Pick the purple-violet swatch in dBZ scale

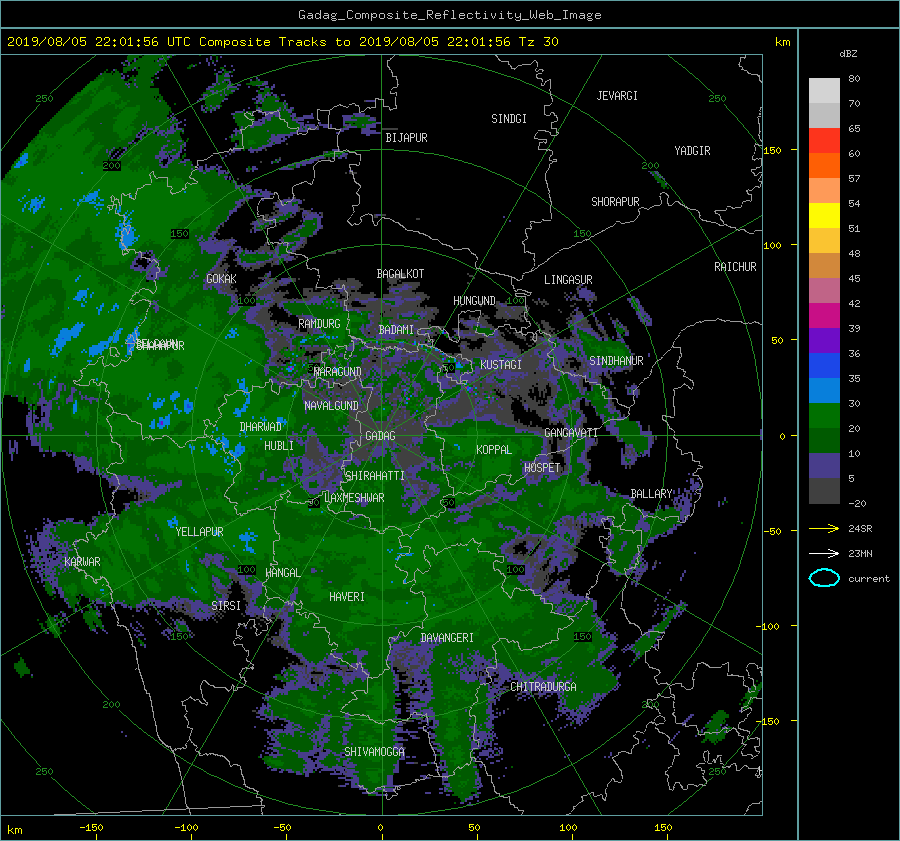(x=824, y=340)
